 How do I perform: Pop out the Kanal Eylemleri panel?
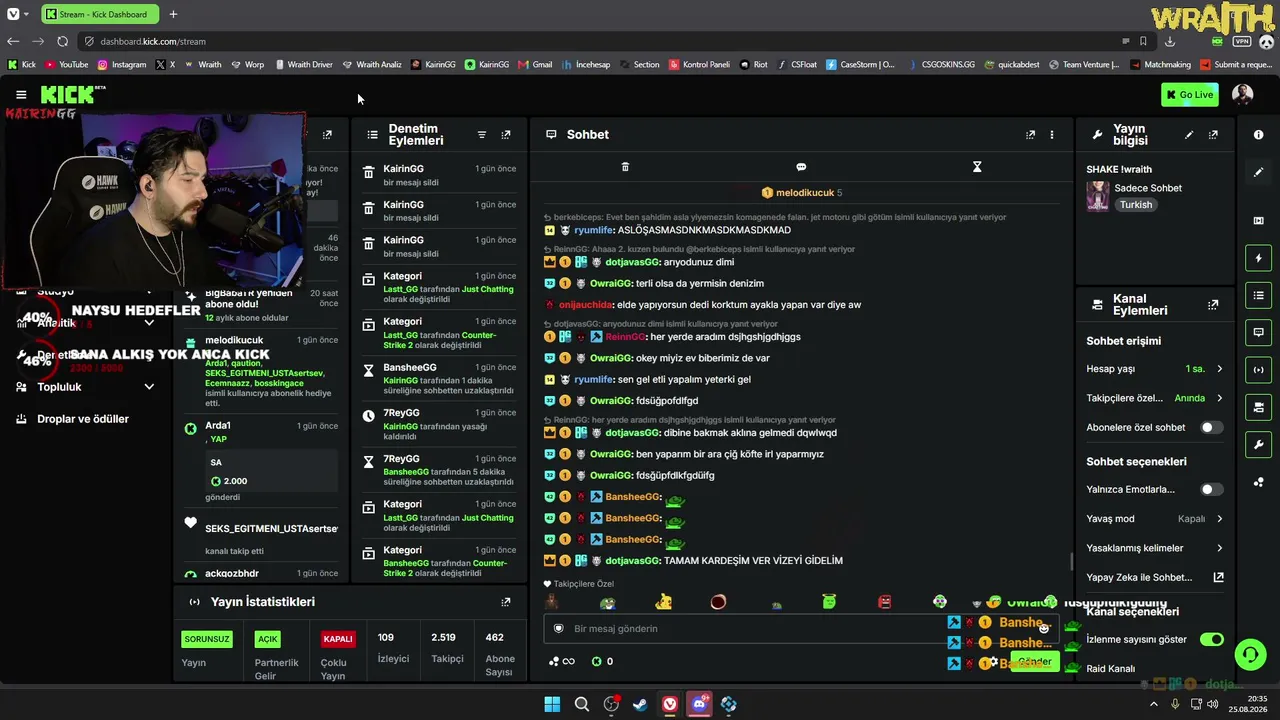click(1213, 305)
